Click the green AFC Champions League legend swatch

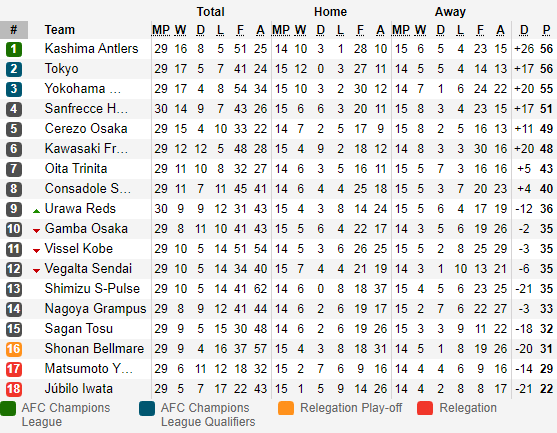(8, 408)
